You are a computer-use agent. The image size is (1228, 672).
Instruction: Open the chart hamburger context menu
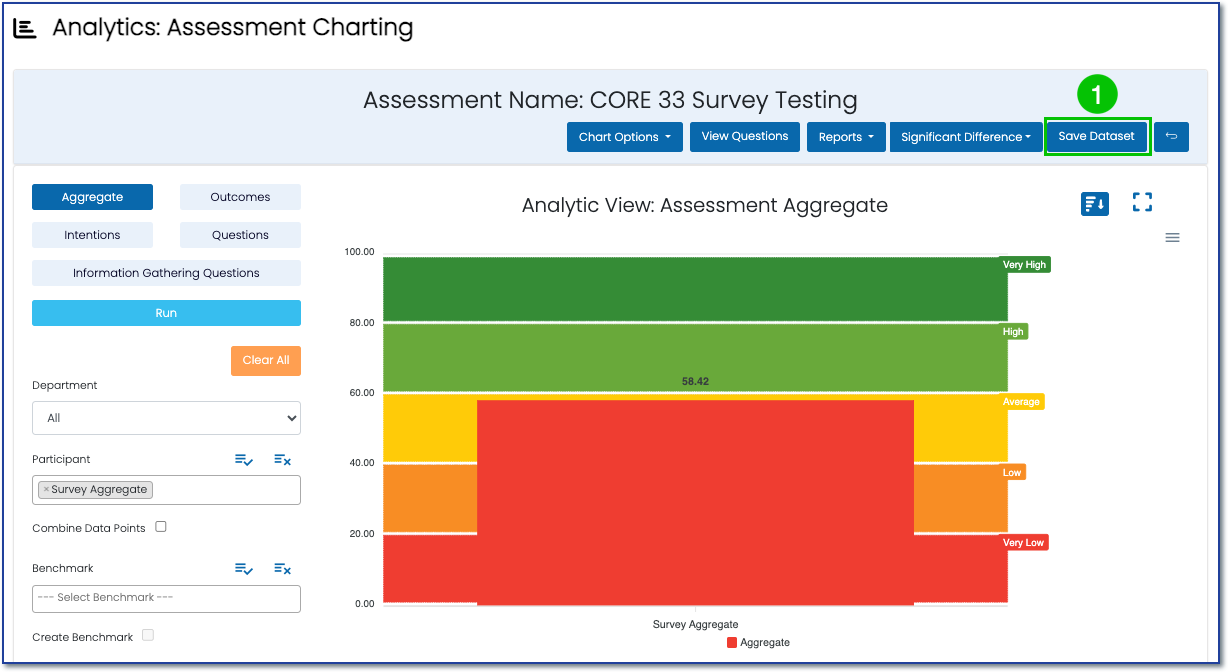[1173, 238]
